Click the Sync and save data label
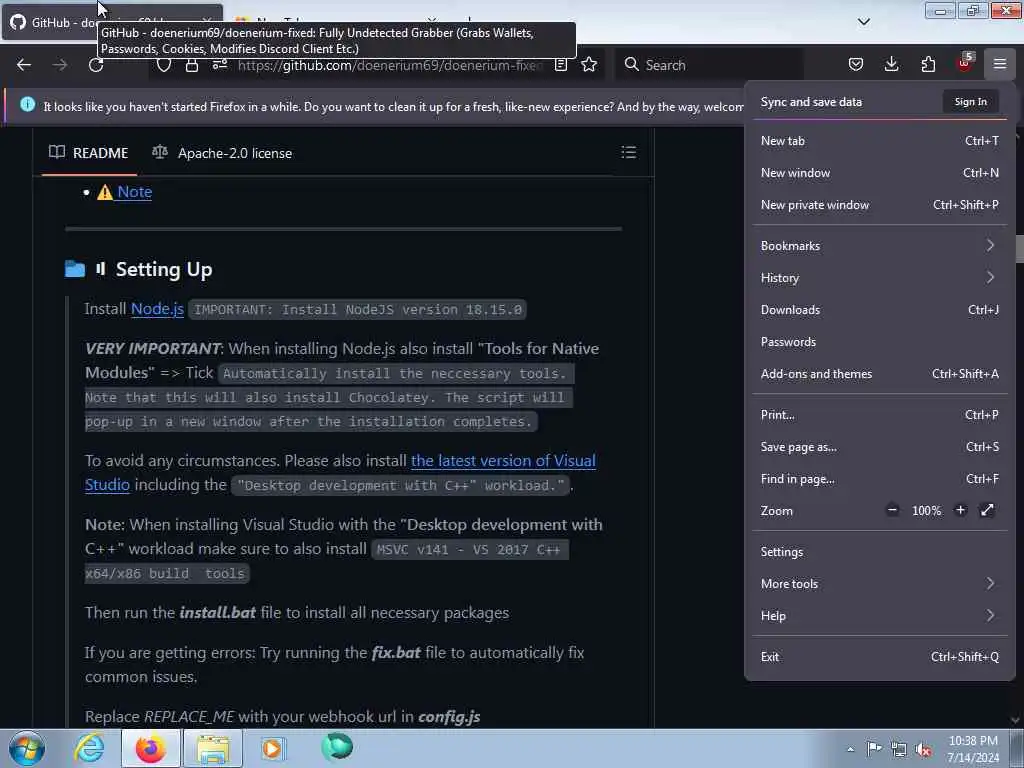Screen dimensions: 1024x768 [811, 102]
